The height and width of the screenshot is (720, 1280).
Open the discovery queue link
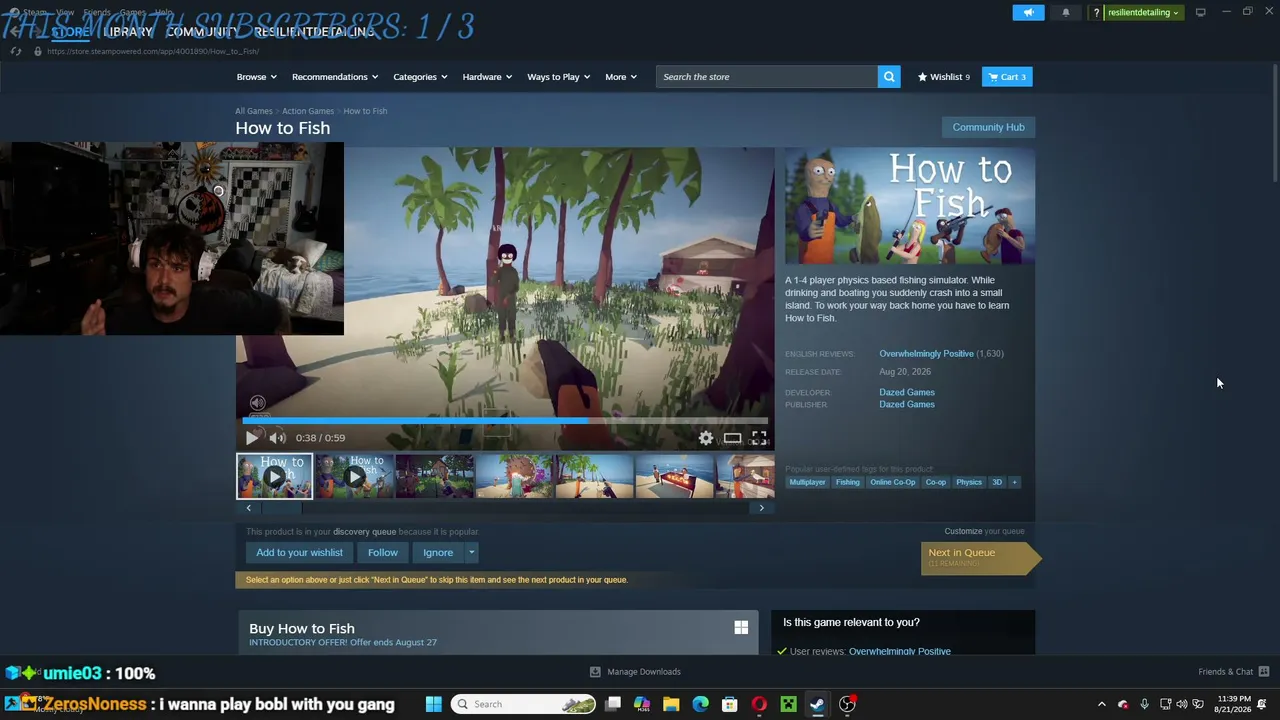[x=364, y=532]
